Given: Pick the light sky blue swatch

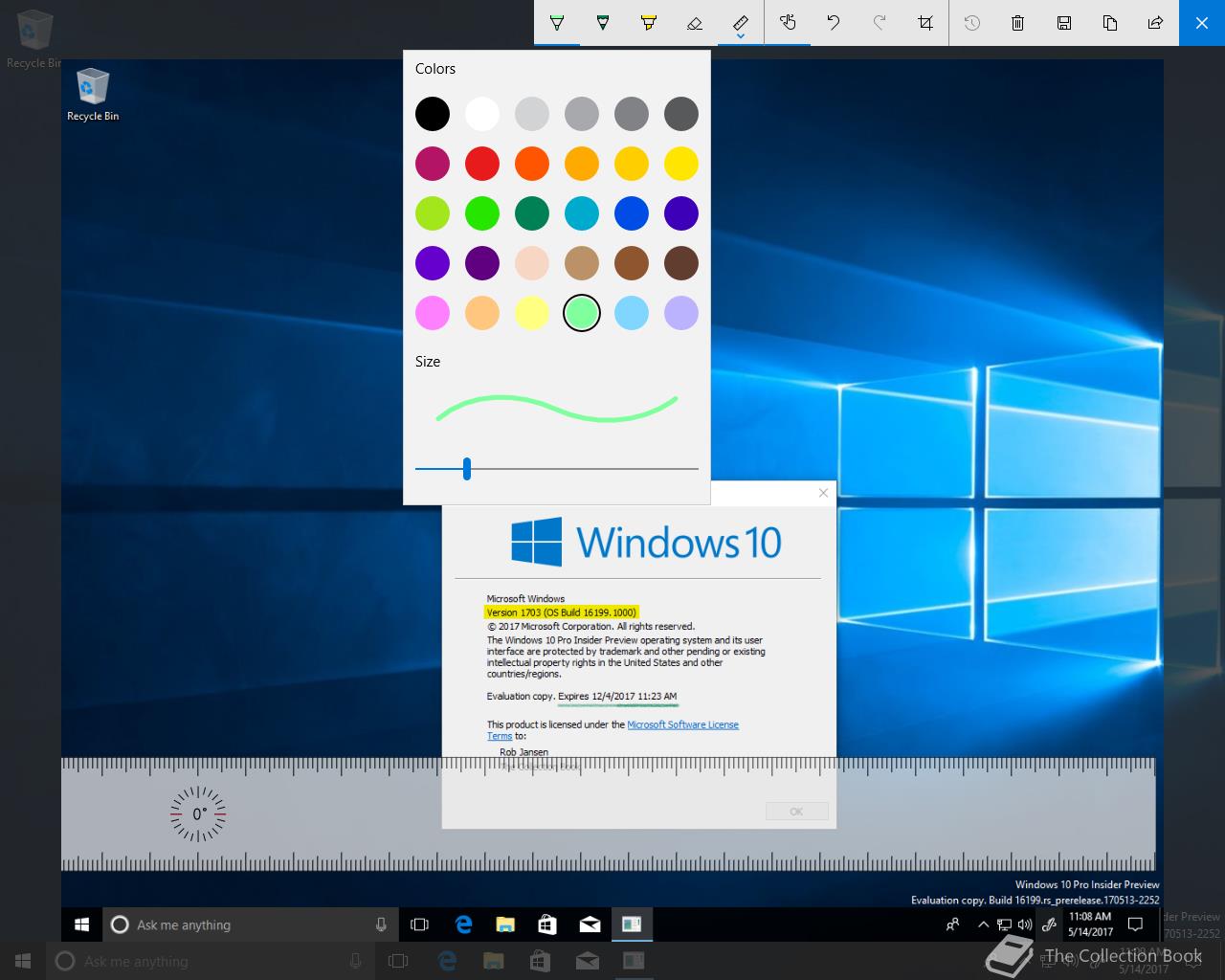Looking at the screenshot, I should point(632,313).
